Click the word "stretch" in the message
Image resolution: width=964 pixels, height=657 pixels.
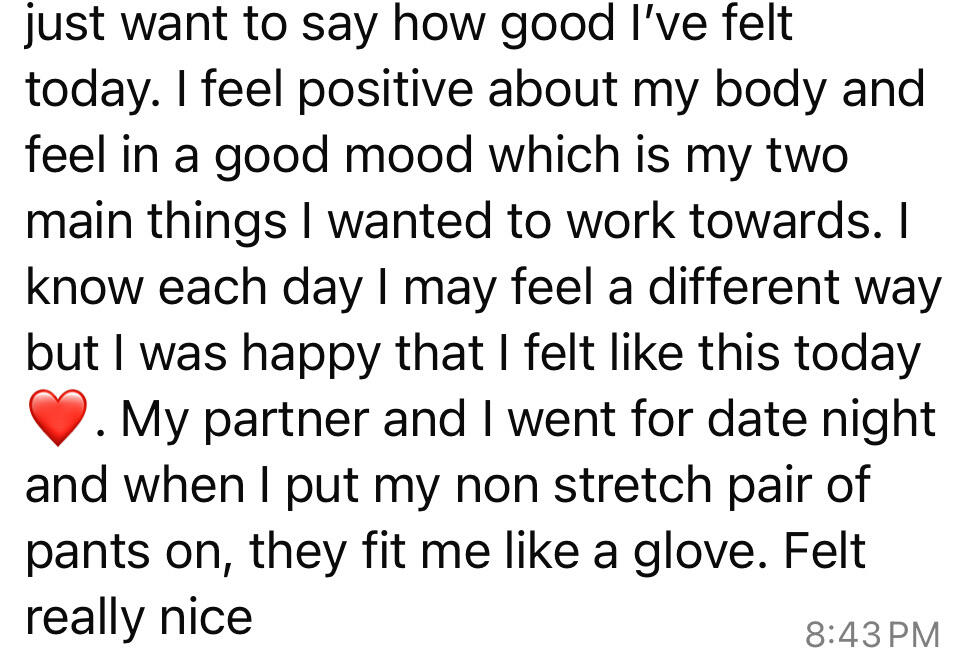click(x=631, y=484)
